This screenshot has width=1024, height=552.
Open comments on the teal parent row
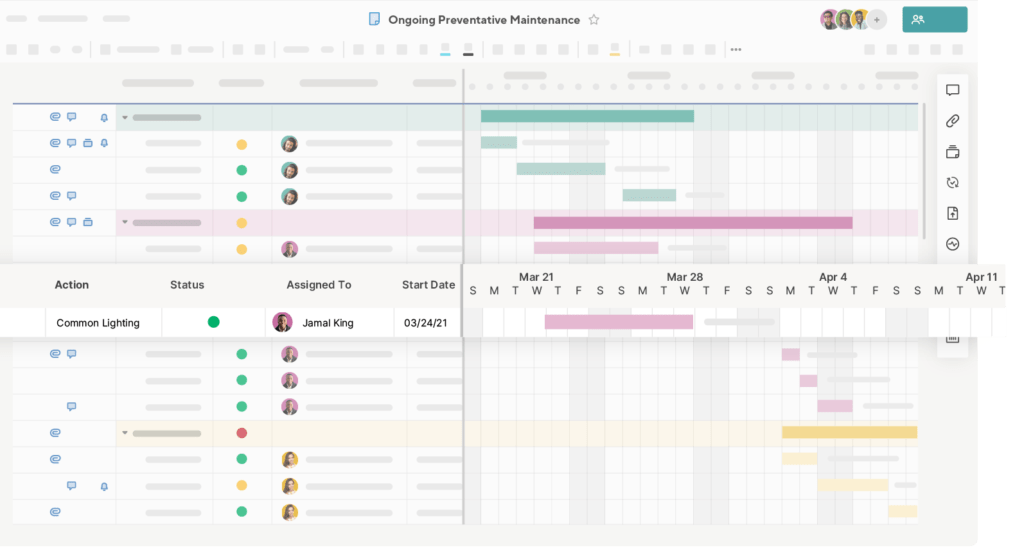click(x=71, y=117)
